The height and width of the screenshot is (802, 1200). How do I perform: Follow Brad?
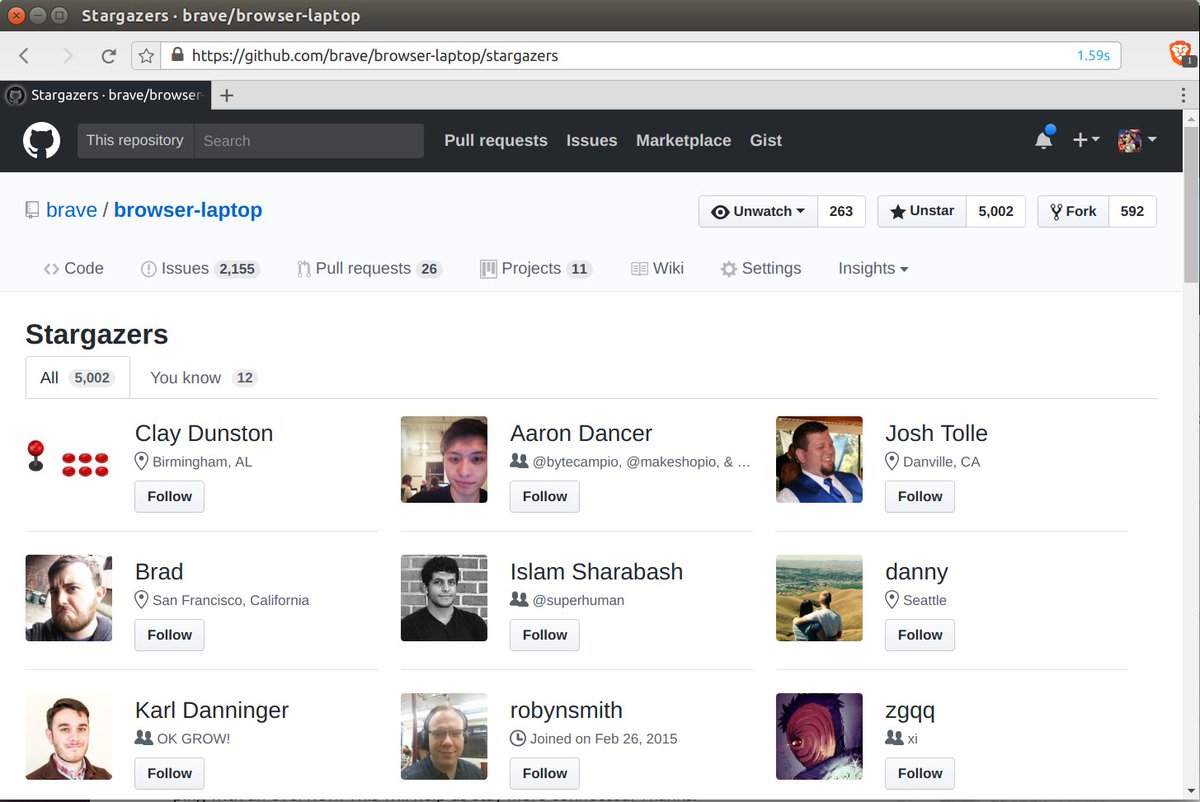coord(170,634)
